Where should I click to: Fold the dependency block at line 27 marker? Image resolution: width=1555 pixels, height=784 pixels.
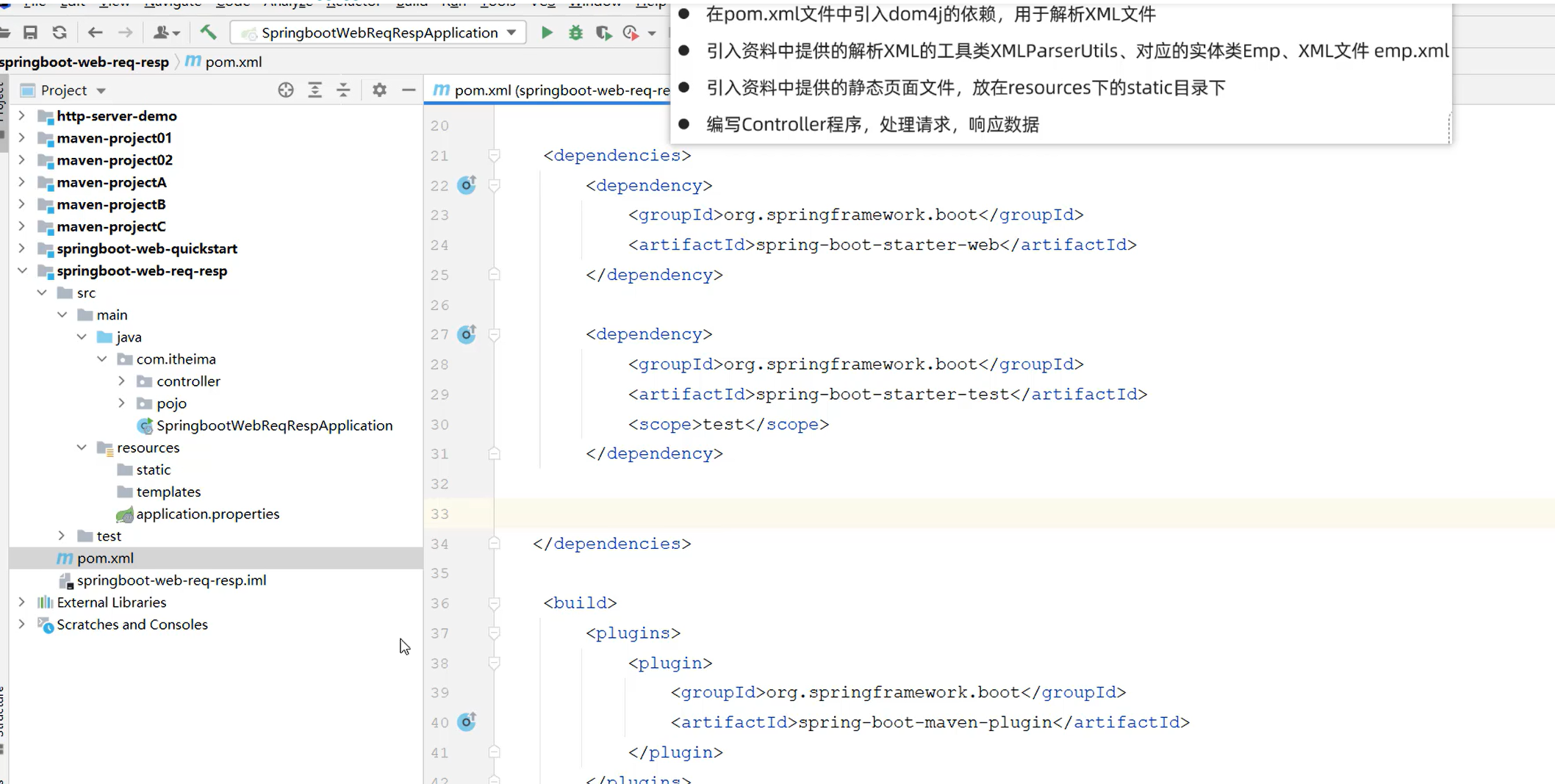[495, 334]
